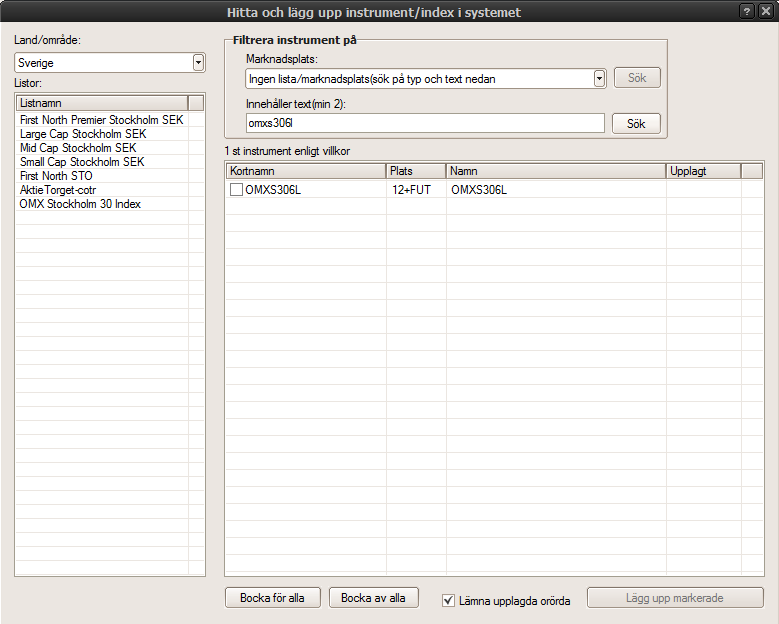Select Large Cap Stockholm SEK list
The height and width of the screenshot is (624, 779).
click(83, 134)
